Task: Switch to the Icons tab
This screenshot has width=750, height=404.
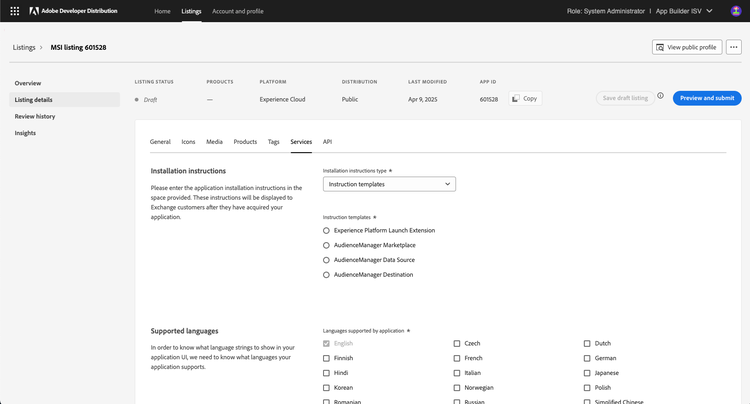Action: click(188, 142)
